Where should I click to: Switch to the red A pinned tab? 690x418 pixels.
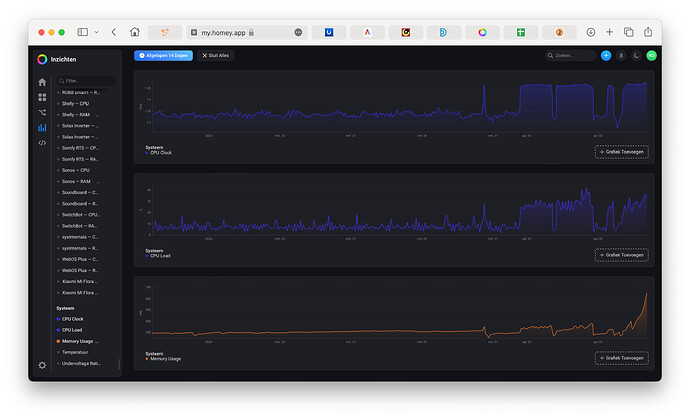(x=367, y=32)
